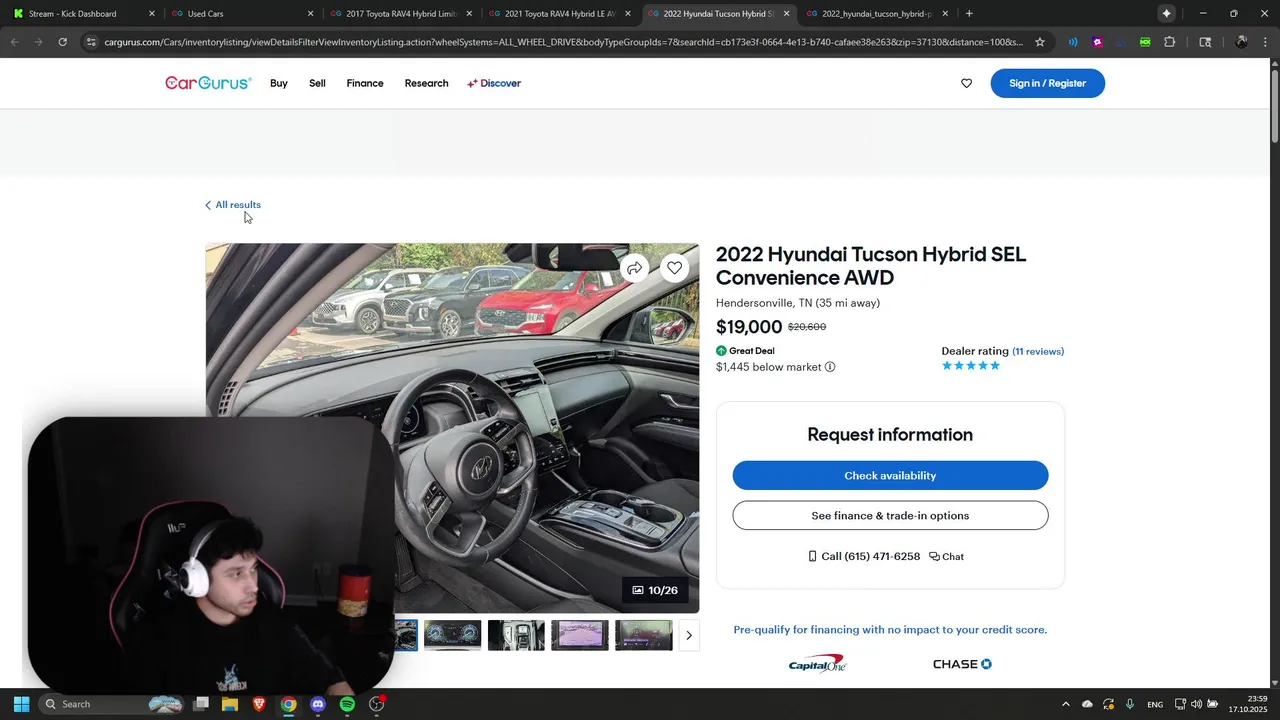Open OneDrive cloud icon in tray
The height and width of the screenshot is (720, 1280).
pos(1087,704)
